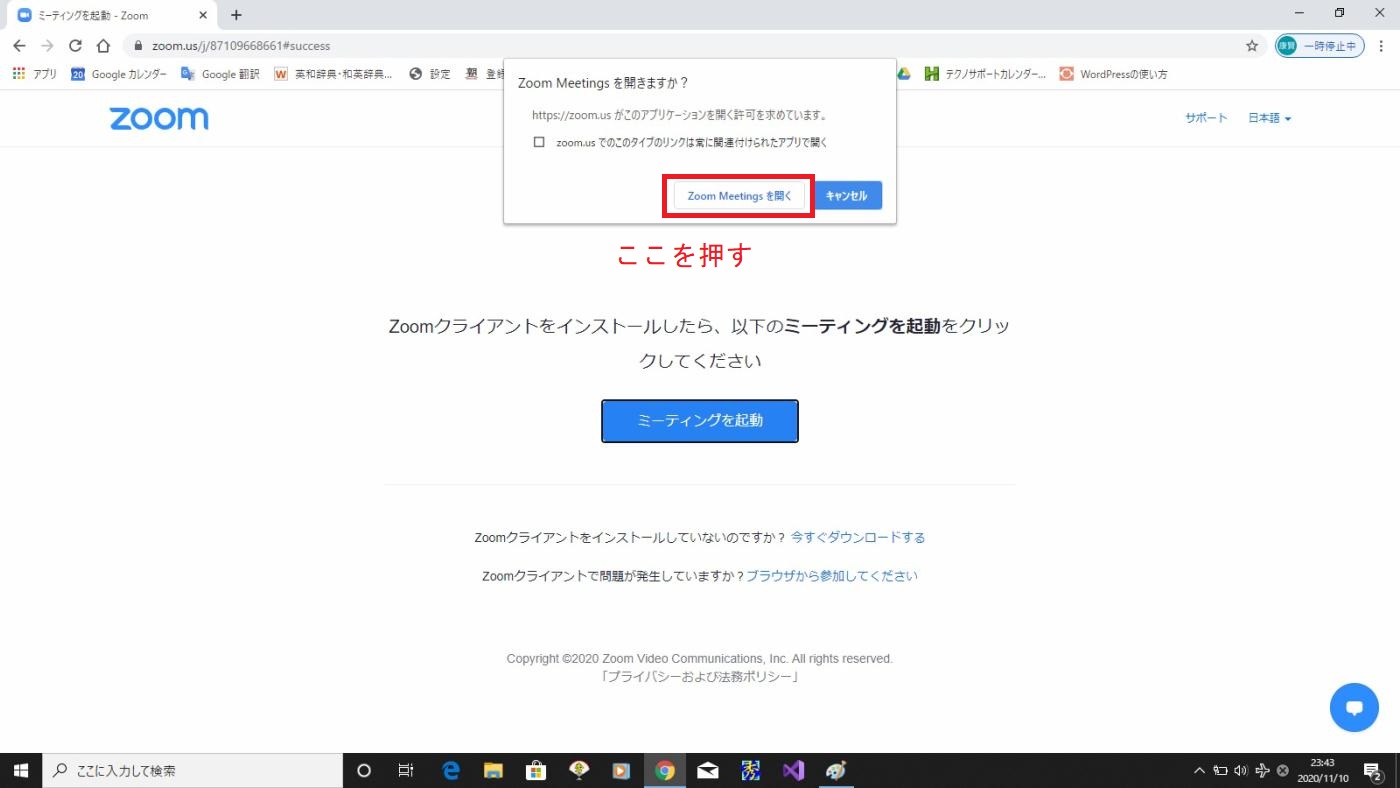Open the Google Drive bookmark icon
1400x788 pixels.
903,74
